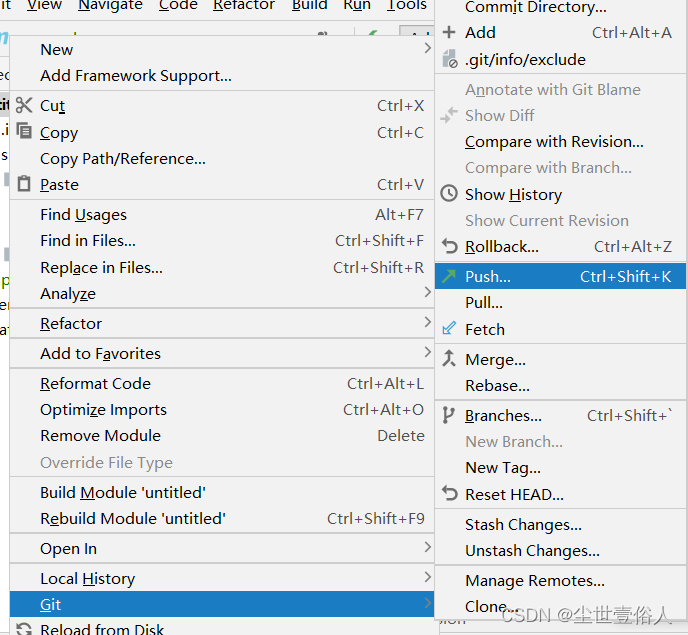Image resolution: width=688 pixels, height=635 pixels.
Task: Click Annotate with Git Blame entry
Action: pyautogui.click(x=560, y=90)
